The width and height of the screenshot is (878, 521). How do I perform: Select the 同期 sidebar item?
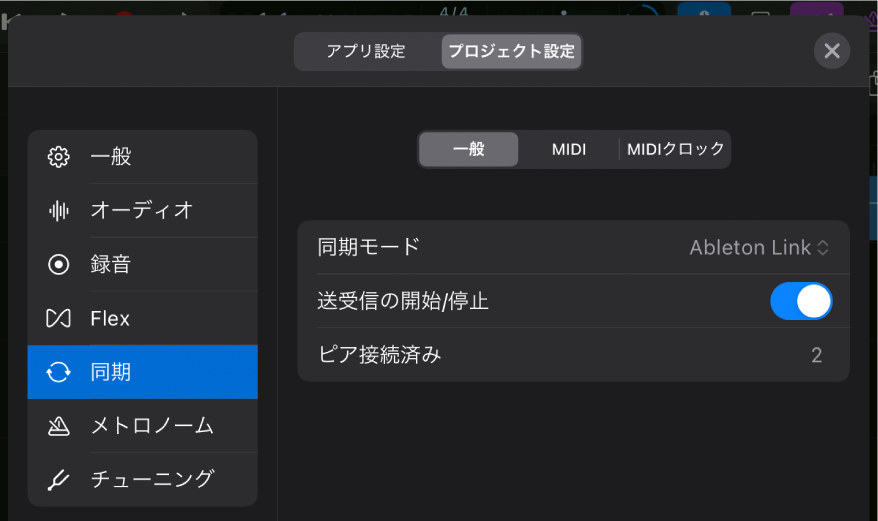coord(142,372)
